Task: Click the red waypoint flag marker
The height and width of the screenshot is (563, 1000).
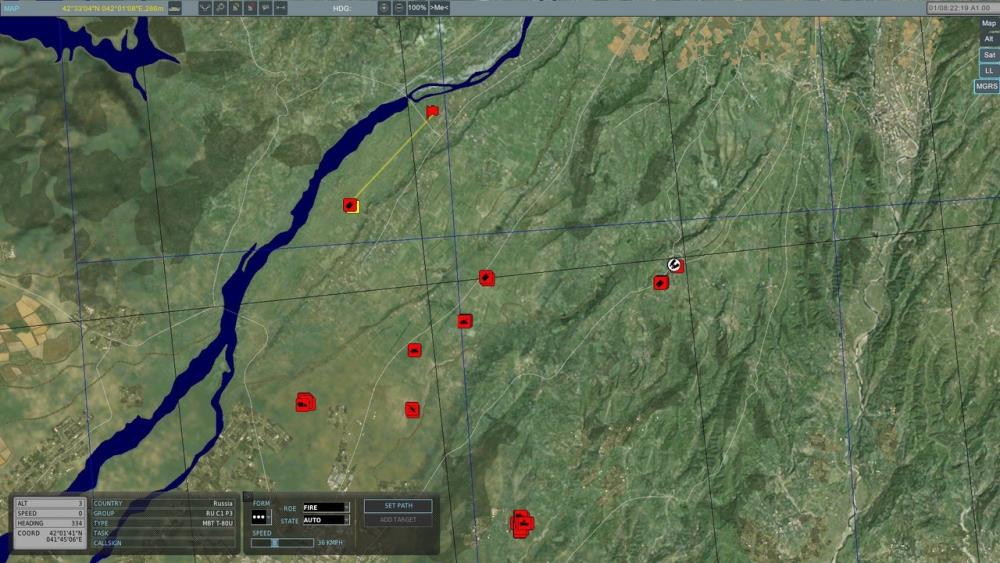Action: click(432, 111)
